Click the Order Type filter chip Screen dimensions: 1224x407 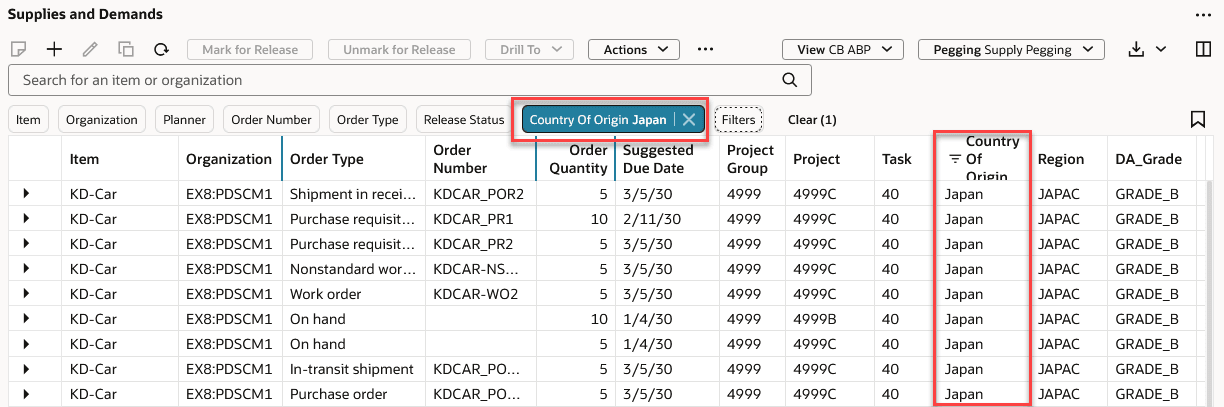pos(368,120)
